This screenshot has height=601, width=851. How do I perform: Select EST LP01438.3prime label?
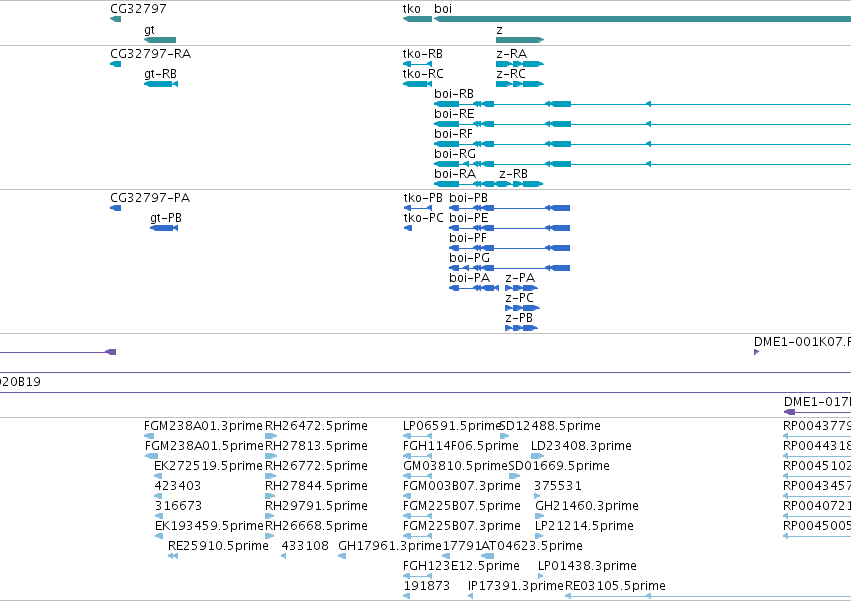[587, 566]
